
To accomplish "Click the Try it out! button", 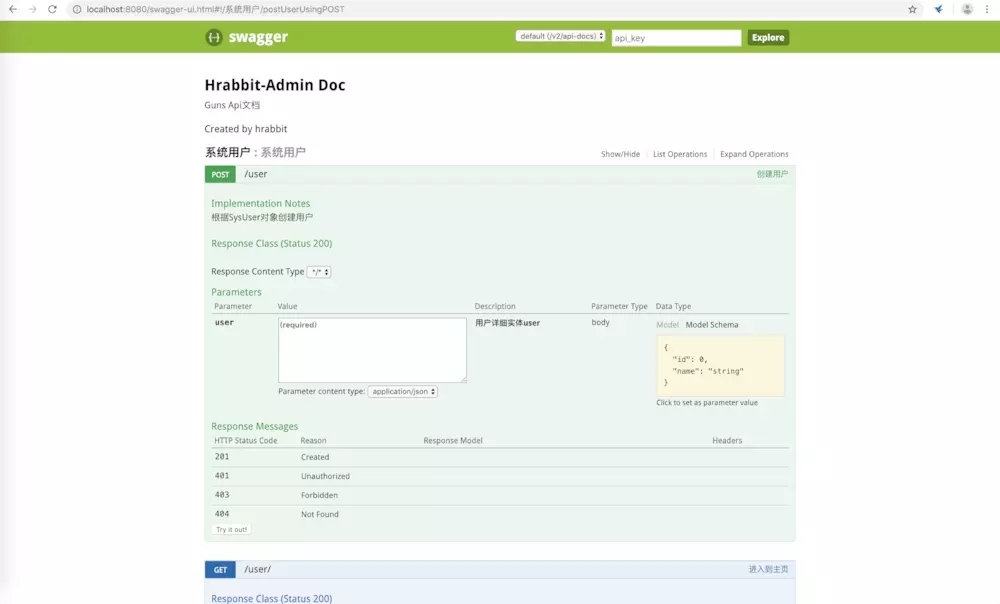I will coord(232,529).
